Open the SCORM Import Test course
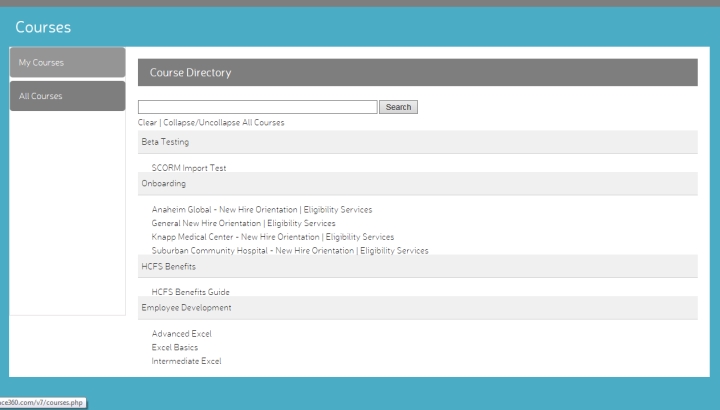Viewport: 720px width, 410px height. click(x=189, y=168)
